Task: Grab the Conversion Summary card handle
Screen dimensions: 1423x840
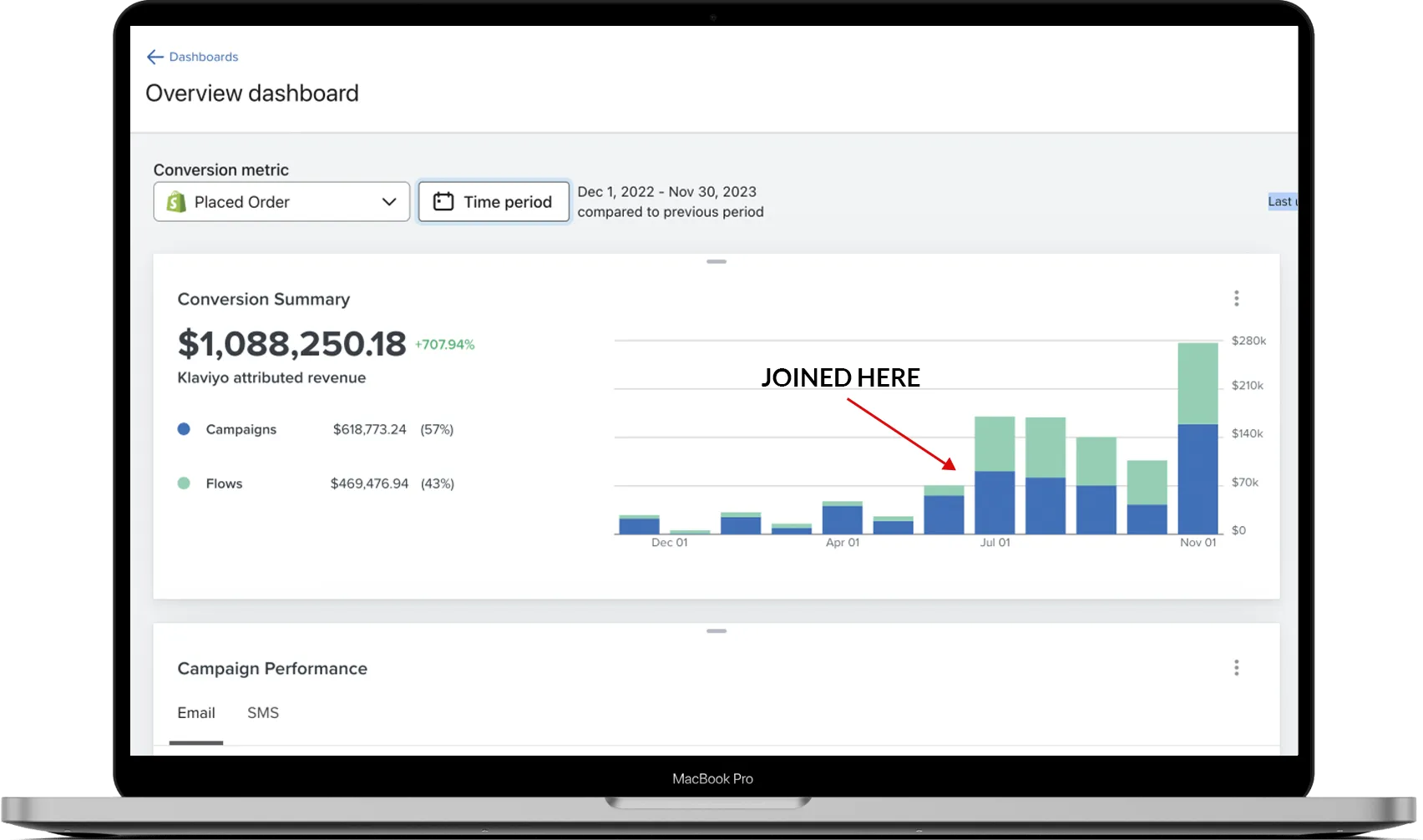Action: (x=717, y=262)
